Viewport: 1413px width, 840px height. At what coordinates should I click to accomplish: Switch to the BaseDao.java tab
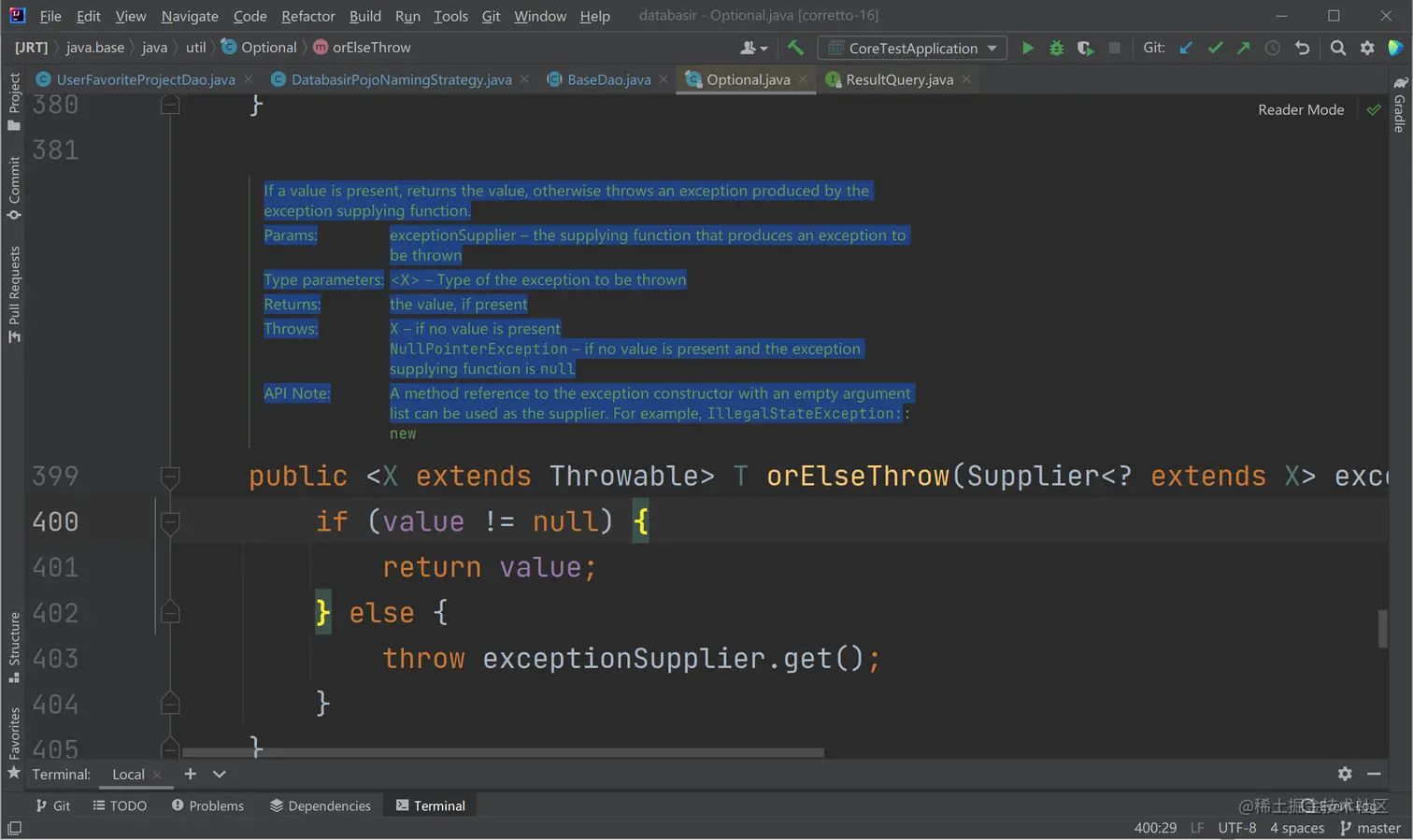point(608,79)
